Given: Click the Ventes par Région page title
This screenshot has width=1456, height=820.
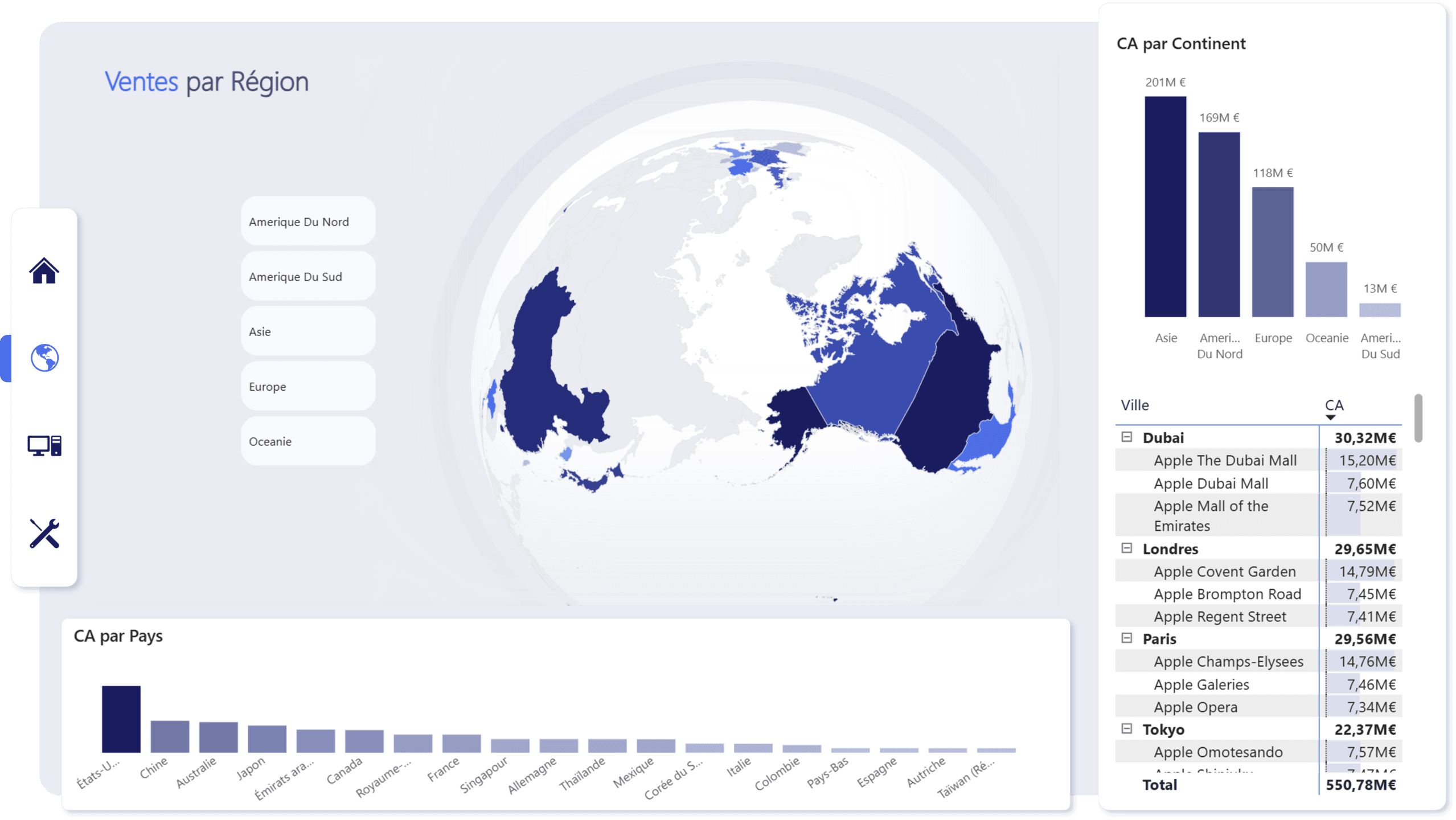Looking at the screenshot, I should (206, 82).
